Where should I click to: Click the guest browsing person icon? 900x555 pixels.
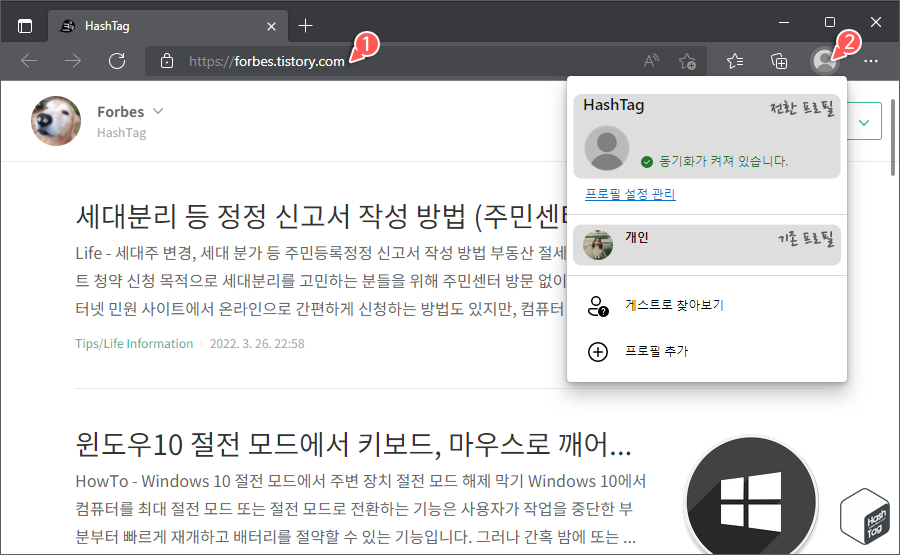click(x=598, y=306)
